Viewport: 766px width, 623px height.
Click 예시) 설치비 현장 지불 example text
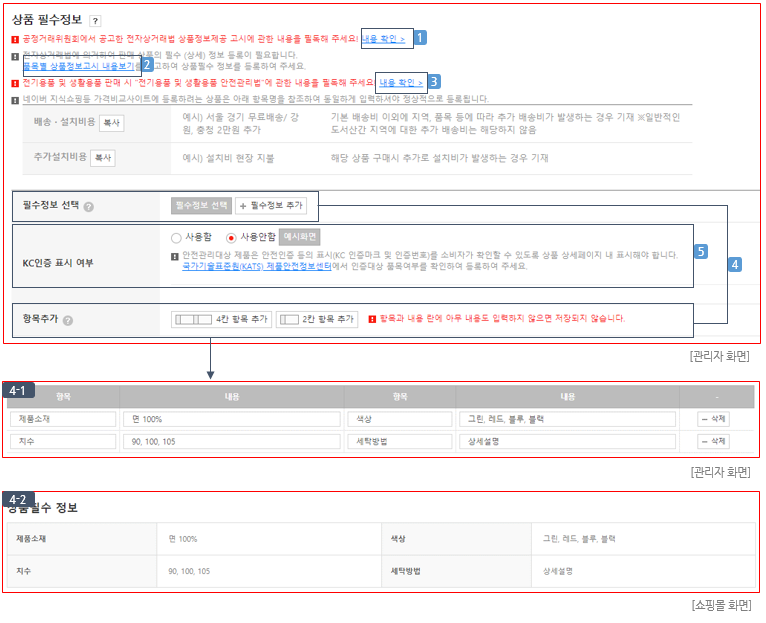click(x=228, y=158)
